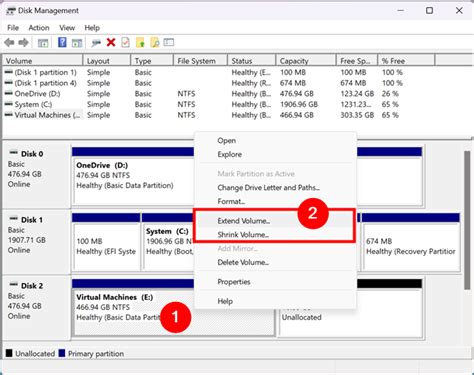The width and height of the screenshot is (474, 375).
Task: Choose Extend Volume from context menu
Action: pos(244,221)
